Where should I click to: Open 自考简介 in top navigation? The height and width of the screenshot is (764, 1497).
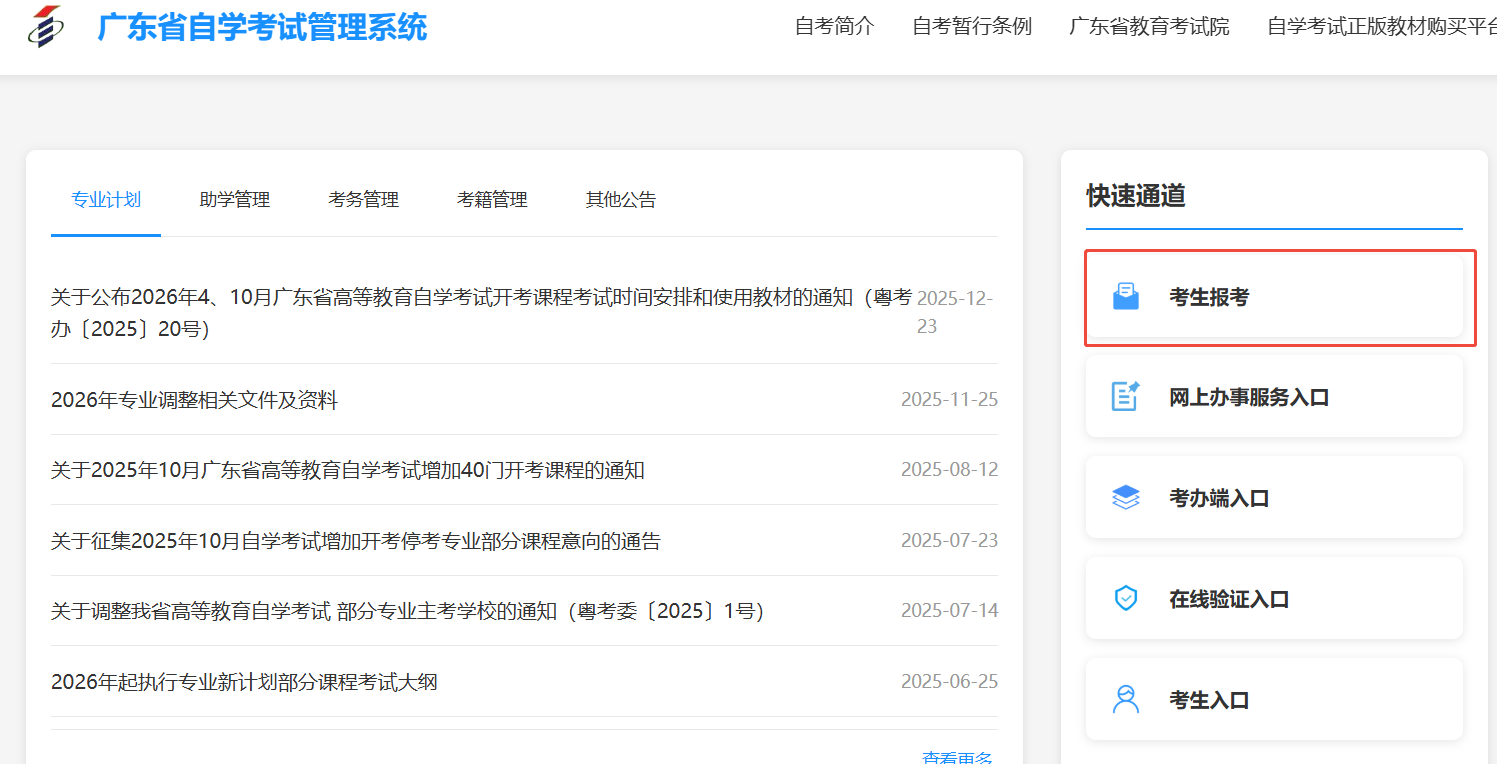click(x=835, y=27)
